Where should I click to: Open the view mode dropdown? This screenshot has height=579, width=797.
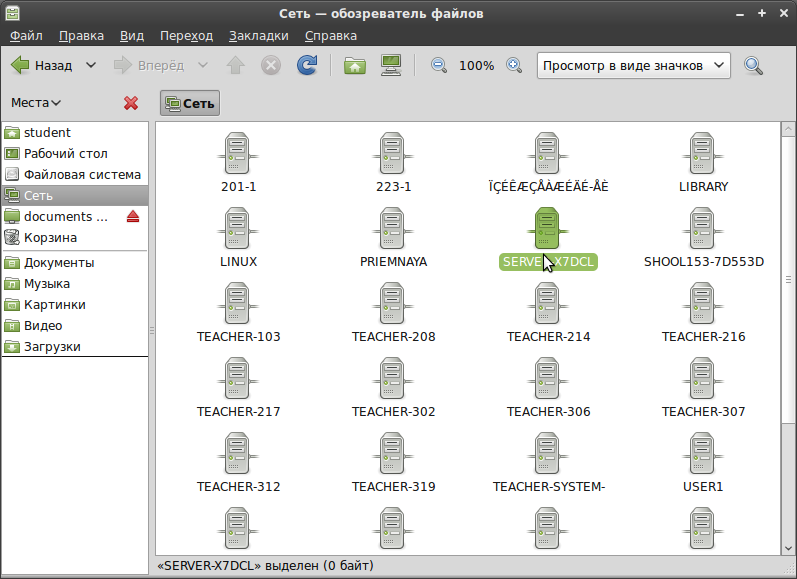[x=634, y=66]
